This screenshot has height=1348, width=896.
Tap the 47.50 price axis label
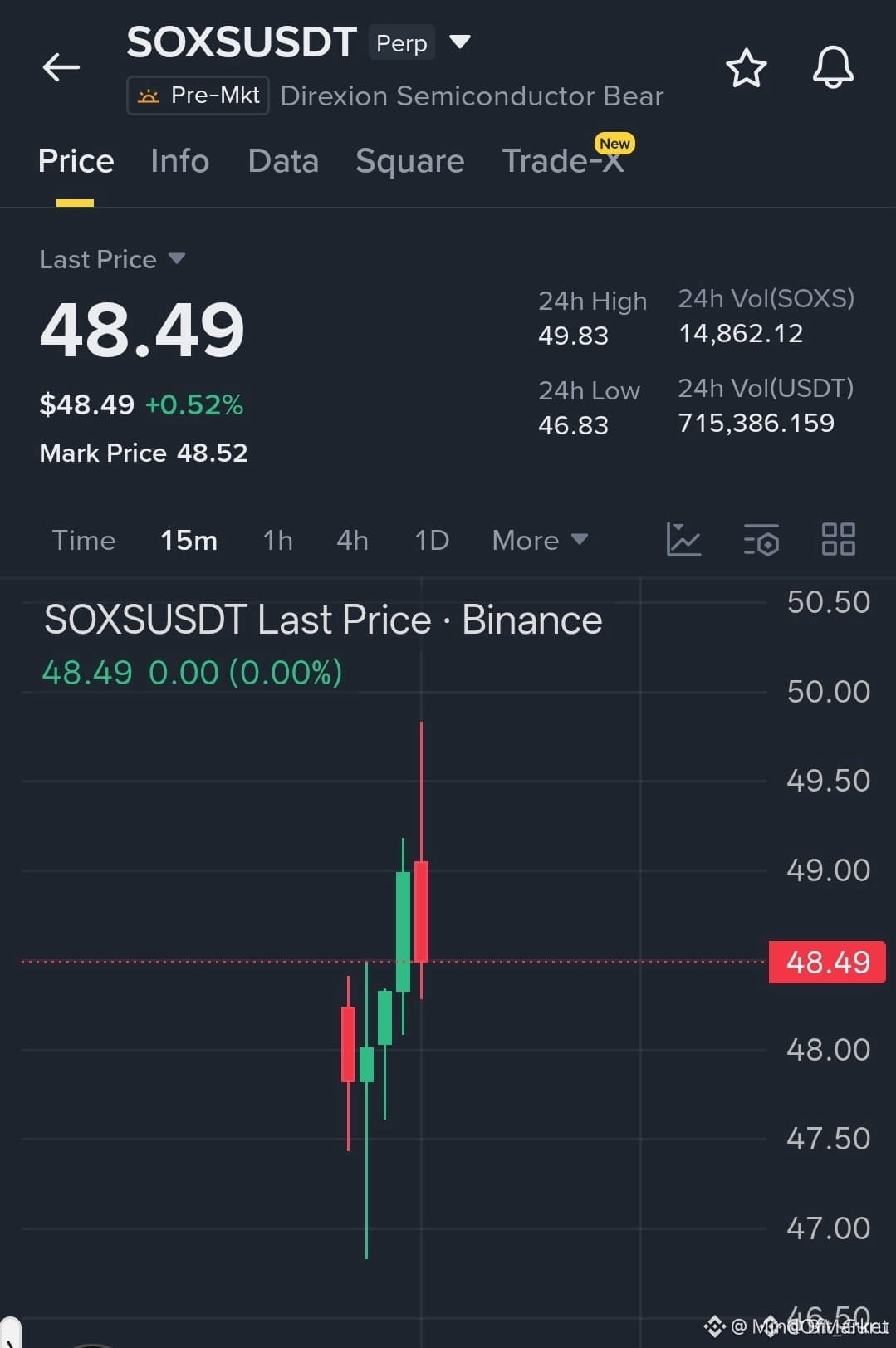coord(828,1139)
